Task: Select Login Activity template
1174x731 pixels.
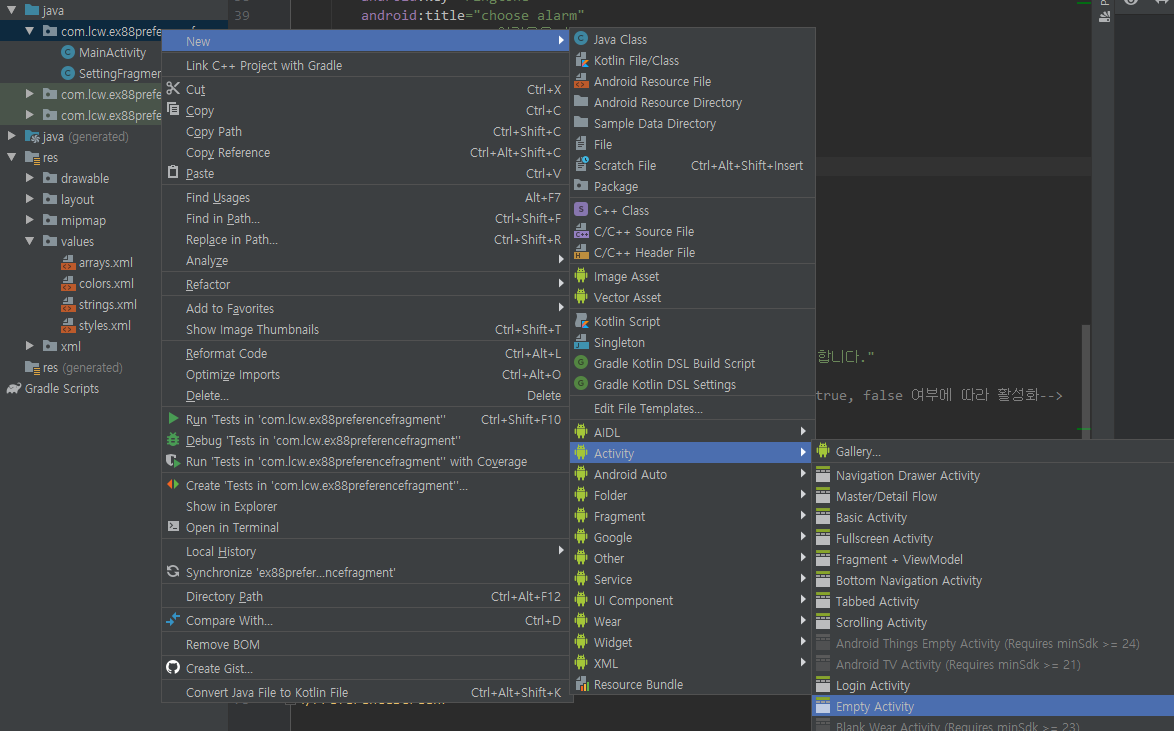Action: coord(993,685)
